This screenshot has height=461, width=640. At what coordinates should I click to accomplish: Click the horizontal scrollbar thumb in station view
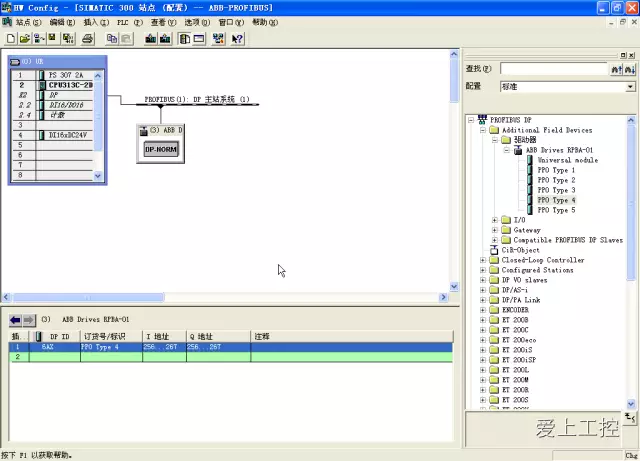[88, 298]
